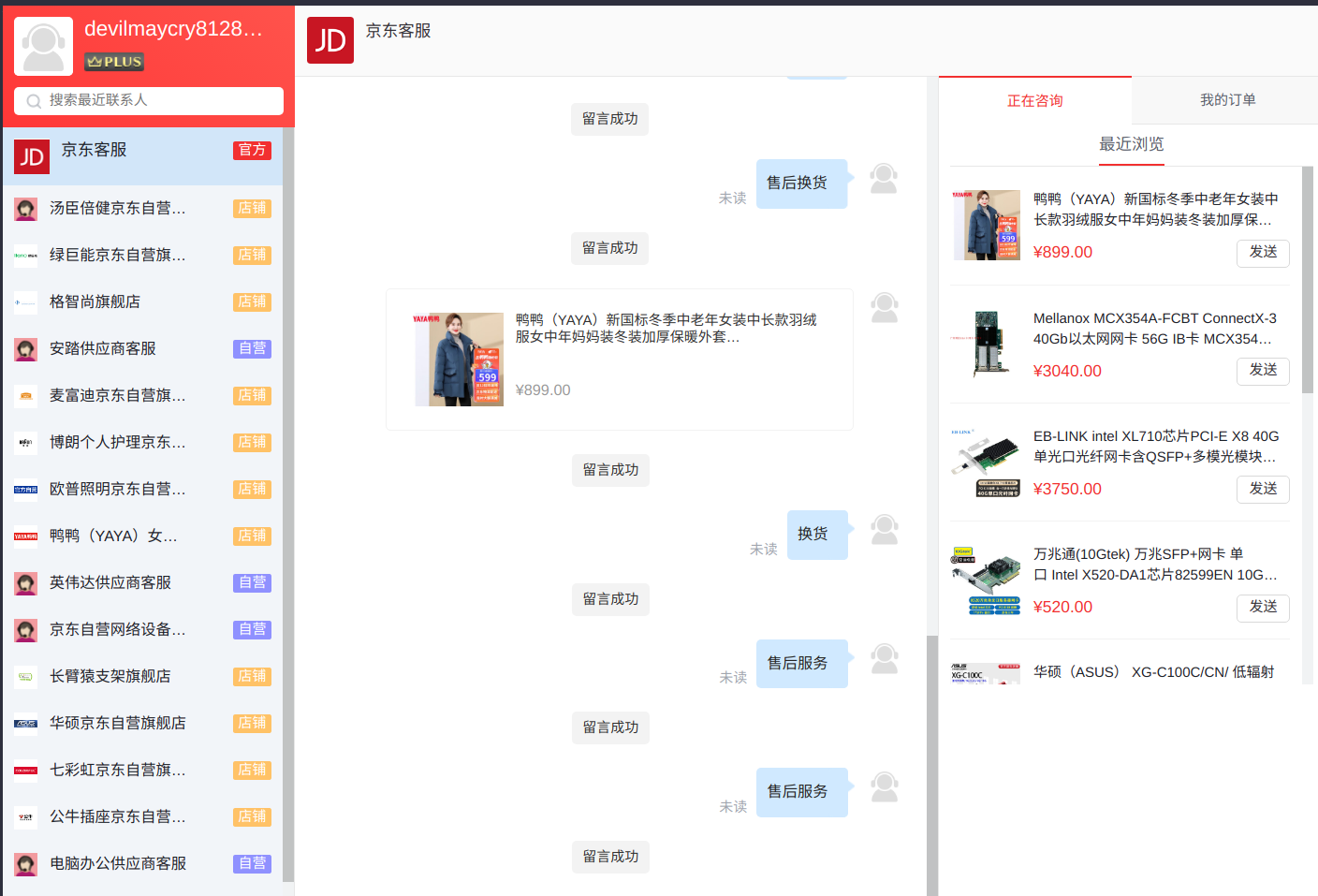
Task: Click user avatar beside 换货 message
Action: pos(884,529)
